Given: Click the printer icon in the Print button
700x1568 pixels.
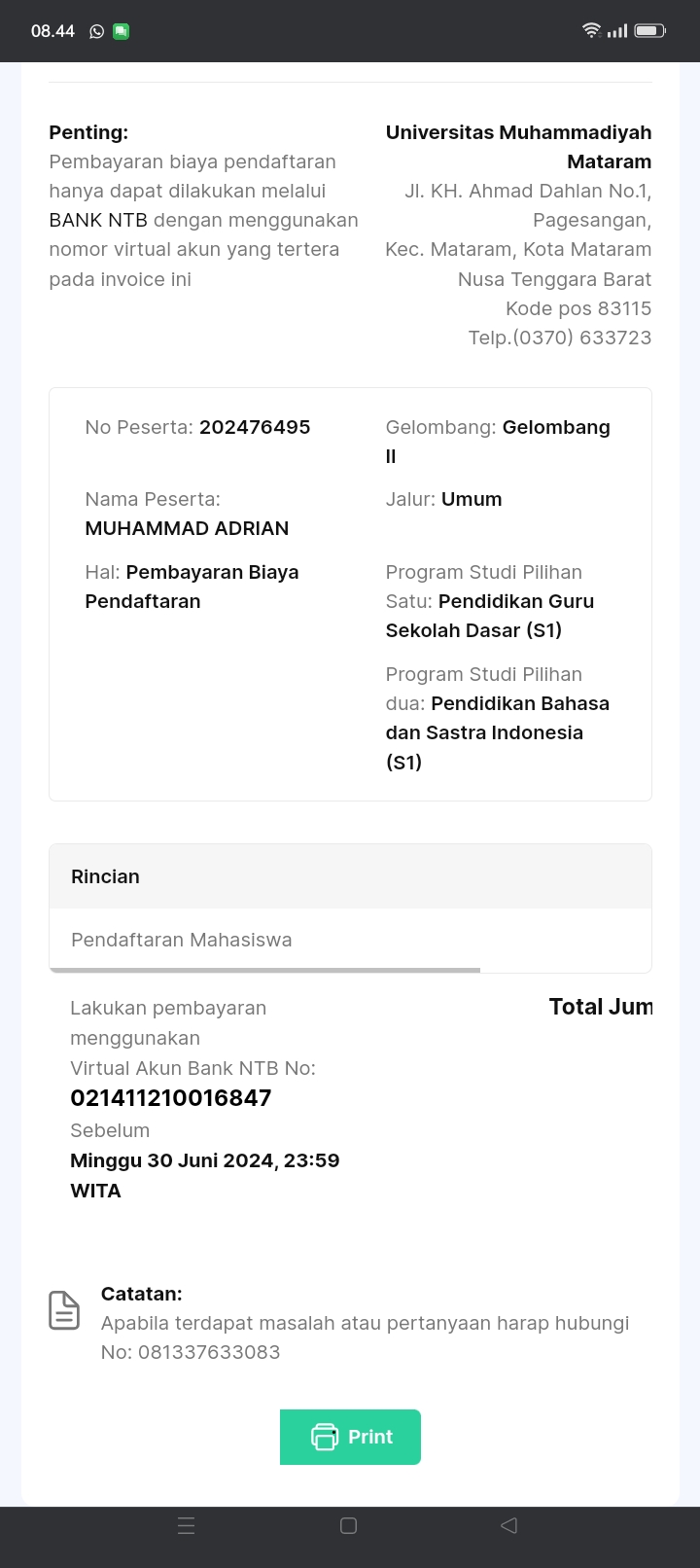Looking at the screenshot, I should tap(324, 1437).
